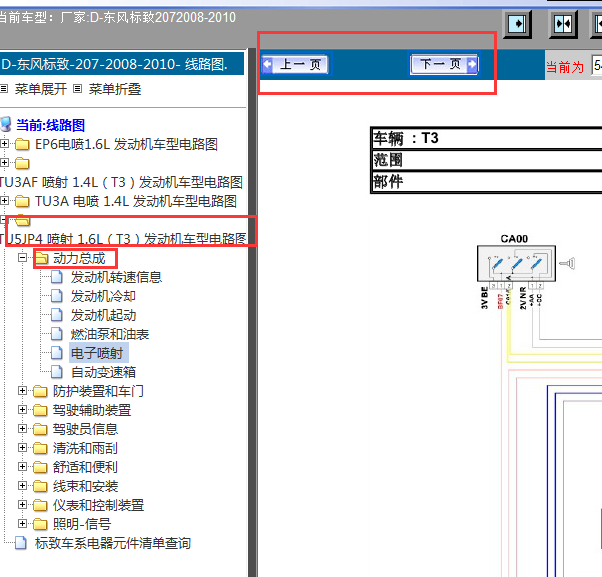The width and height of the screenshot is (602, 577).
Task: Select TU5JP4 喷射 1.6L (T3) 电路图
Action: click(123, 239)
